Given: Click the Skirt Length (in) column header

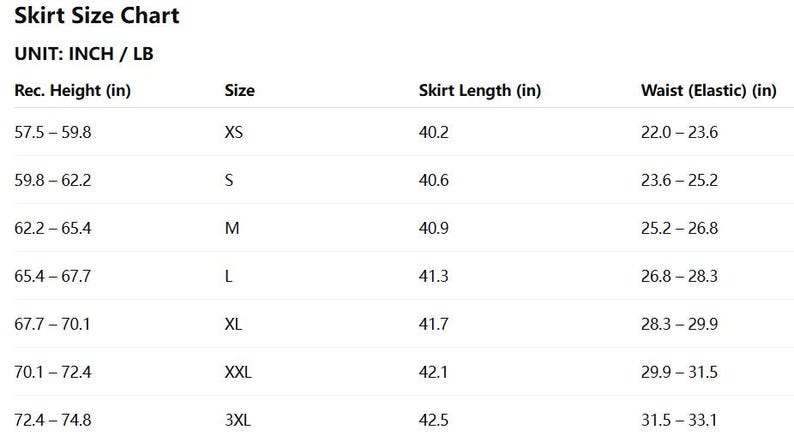Looking at the screenshot, I should (480, 91).
